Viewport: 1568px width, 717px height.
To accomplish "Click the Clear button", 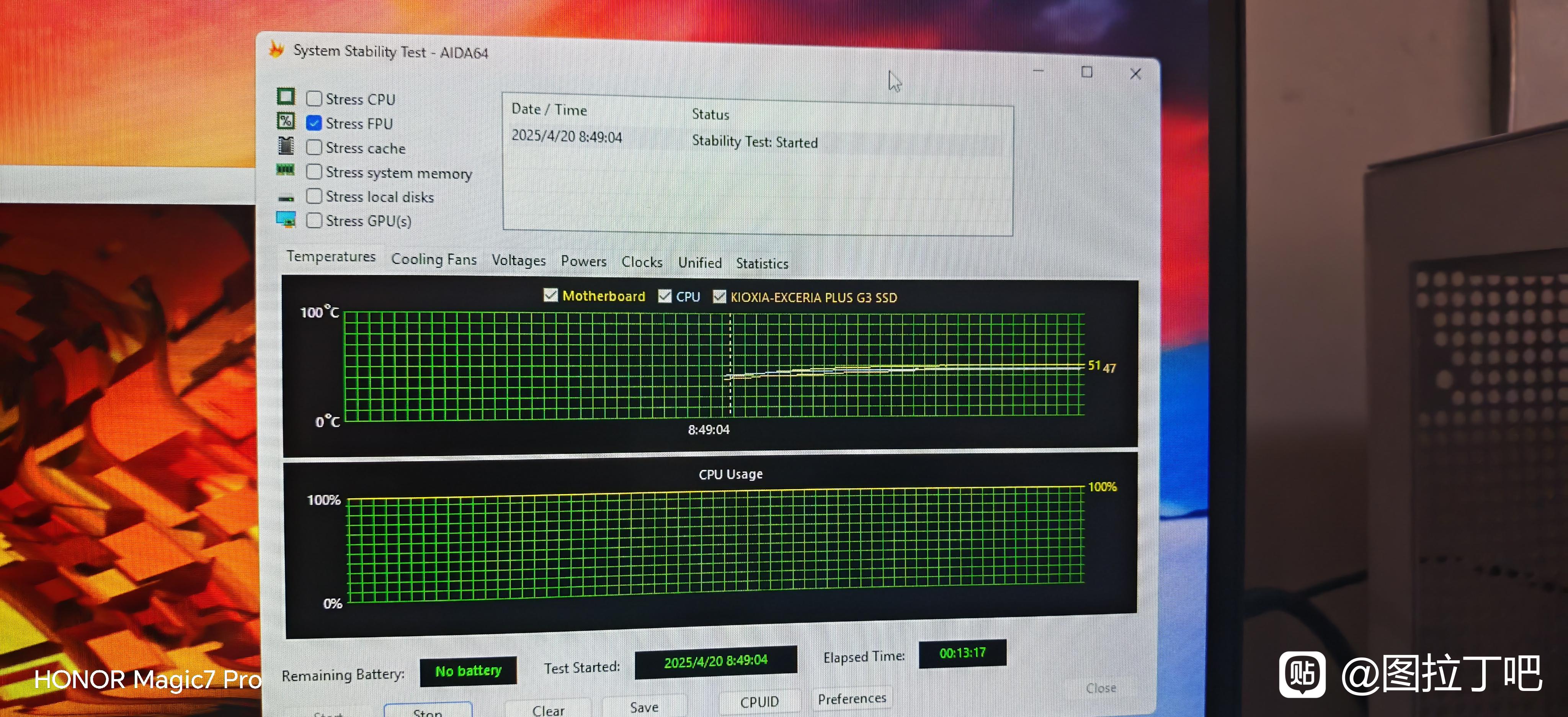I will (549, 709).
